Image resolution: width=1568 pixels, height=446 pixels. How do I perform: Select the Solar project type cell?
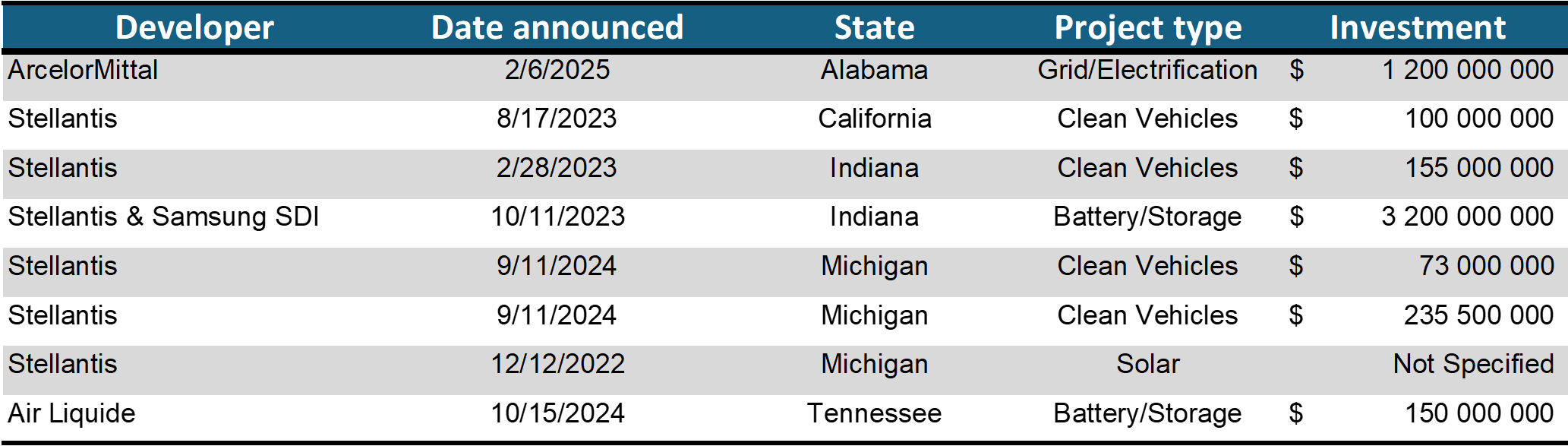click(1147, 364)
